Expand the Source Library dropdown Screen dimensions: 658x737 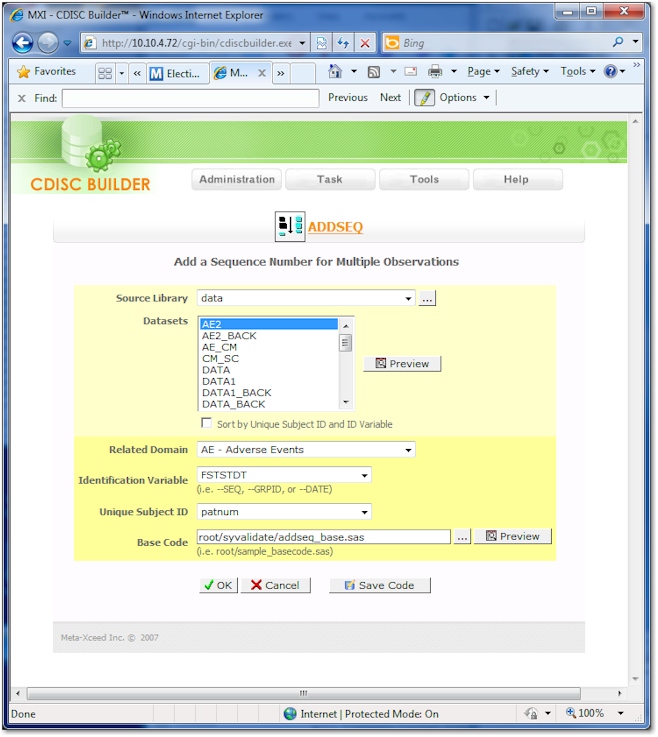tap(408, 298)
